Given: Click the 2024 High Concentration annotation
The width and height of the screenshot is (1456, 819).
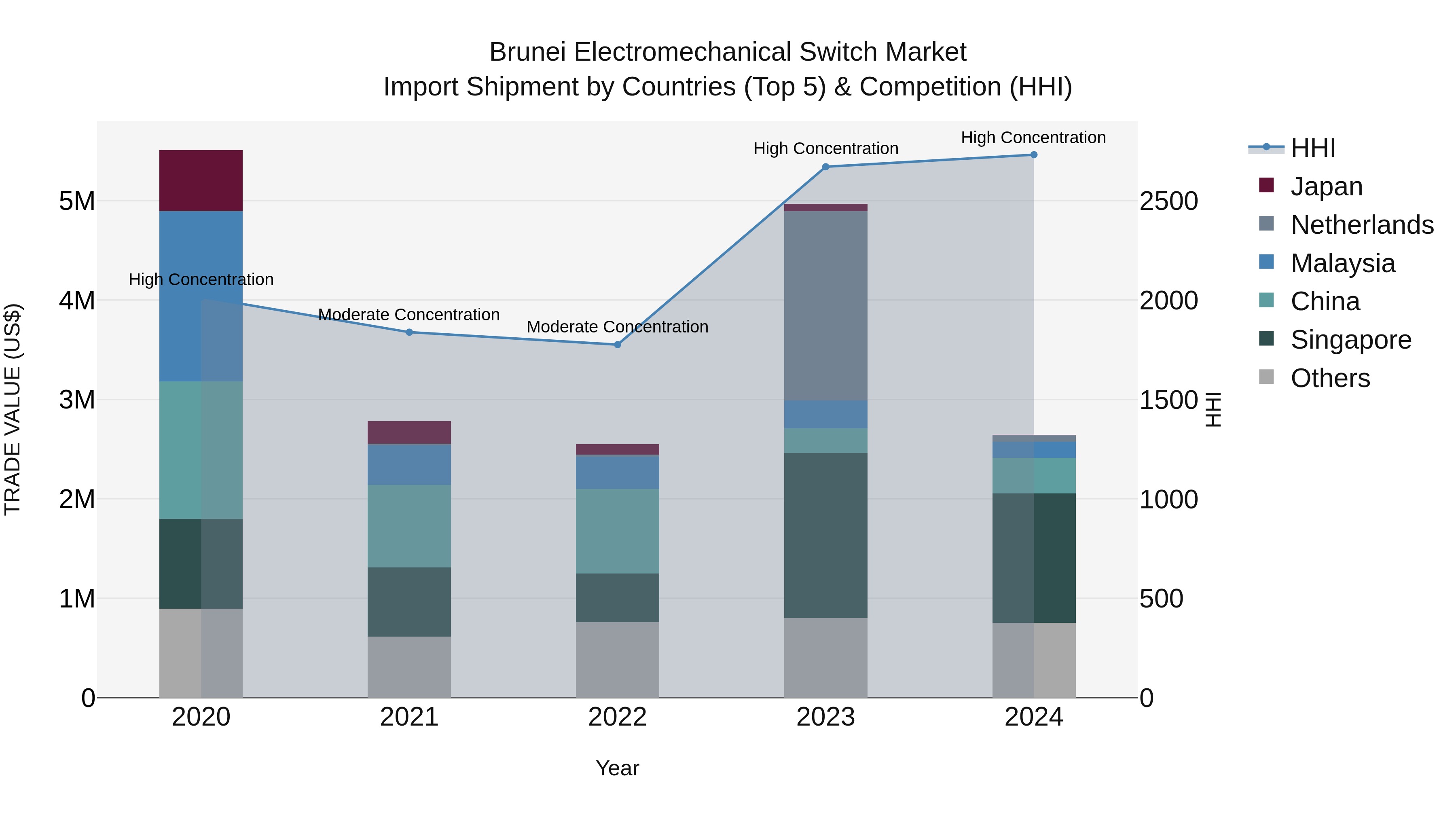Looking at the screenshot, I should pos(1034,138).
